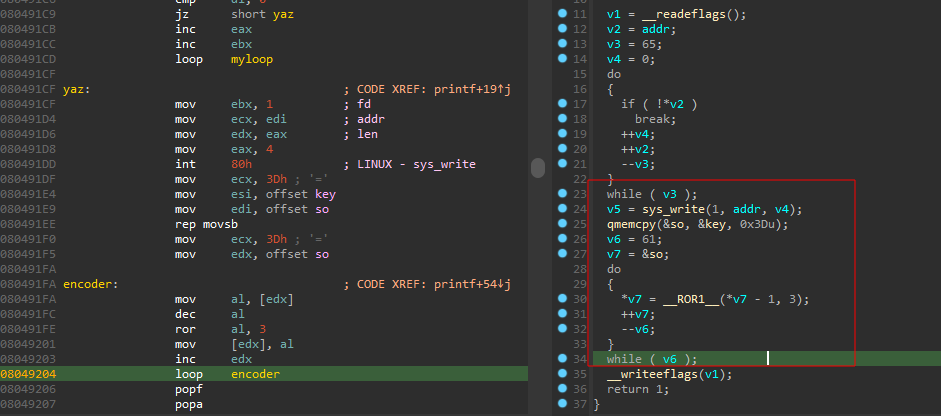Click the scrollbar thumb between the two views

pos(538,167)
